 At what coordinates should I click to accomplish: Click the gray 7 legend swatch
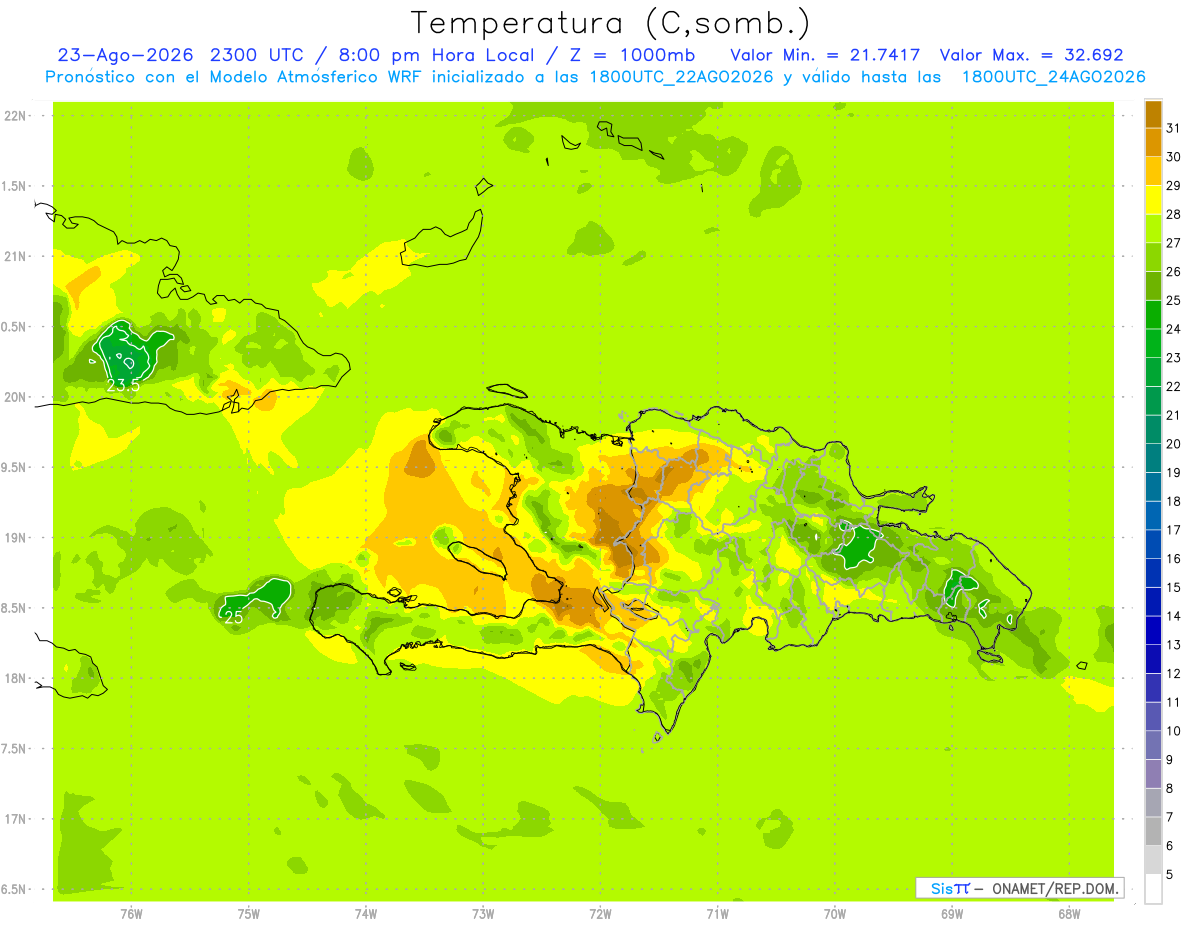coord(1153,803)
